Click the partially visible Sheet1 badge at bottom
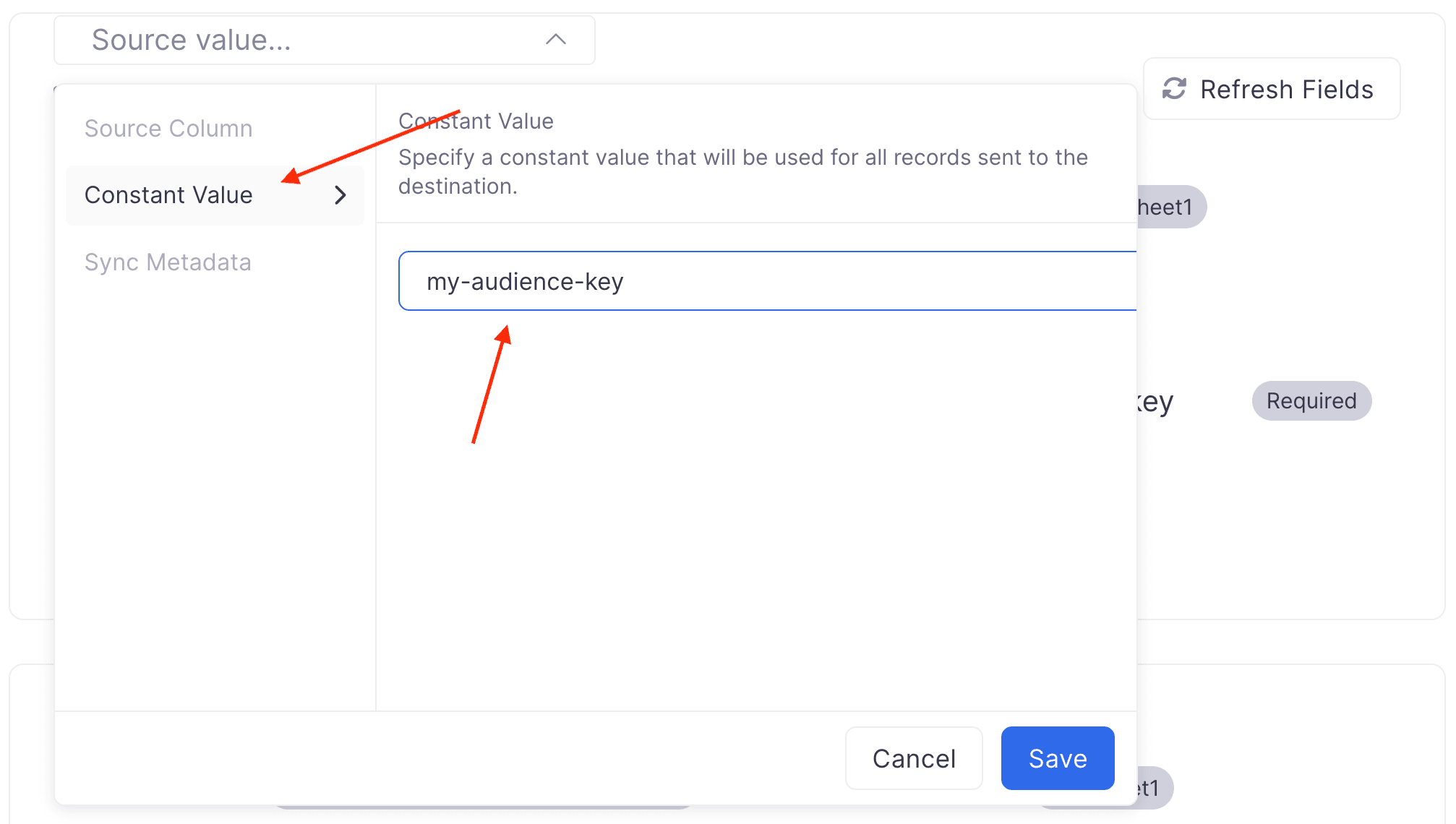1456x824 pixels. [x=1149, y=787]
